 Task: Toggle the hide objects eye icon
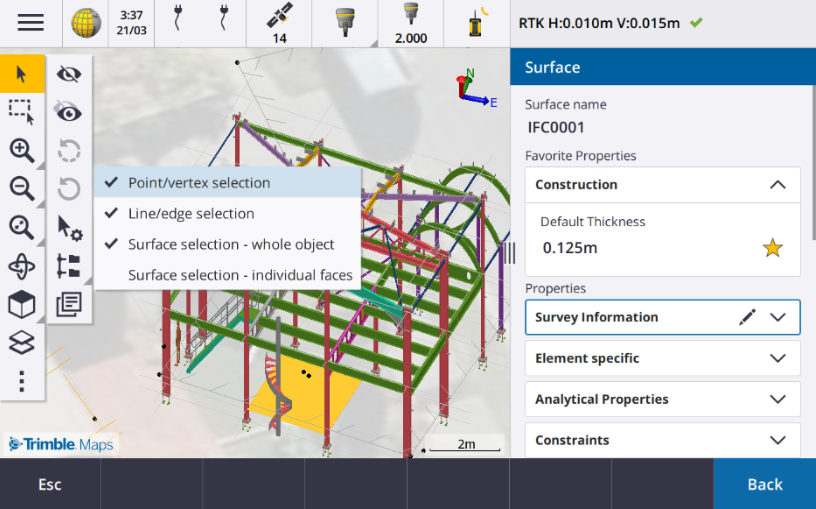69,73
